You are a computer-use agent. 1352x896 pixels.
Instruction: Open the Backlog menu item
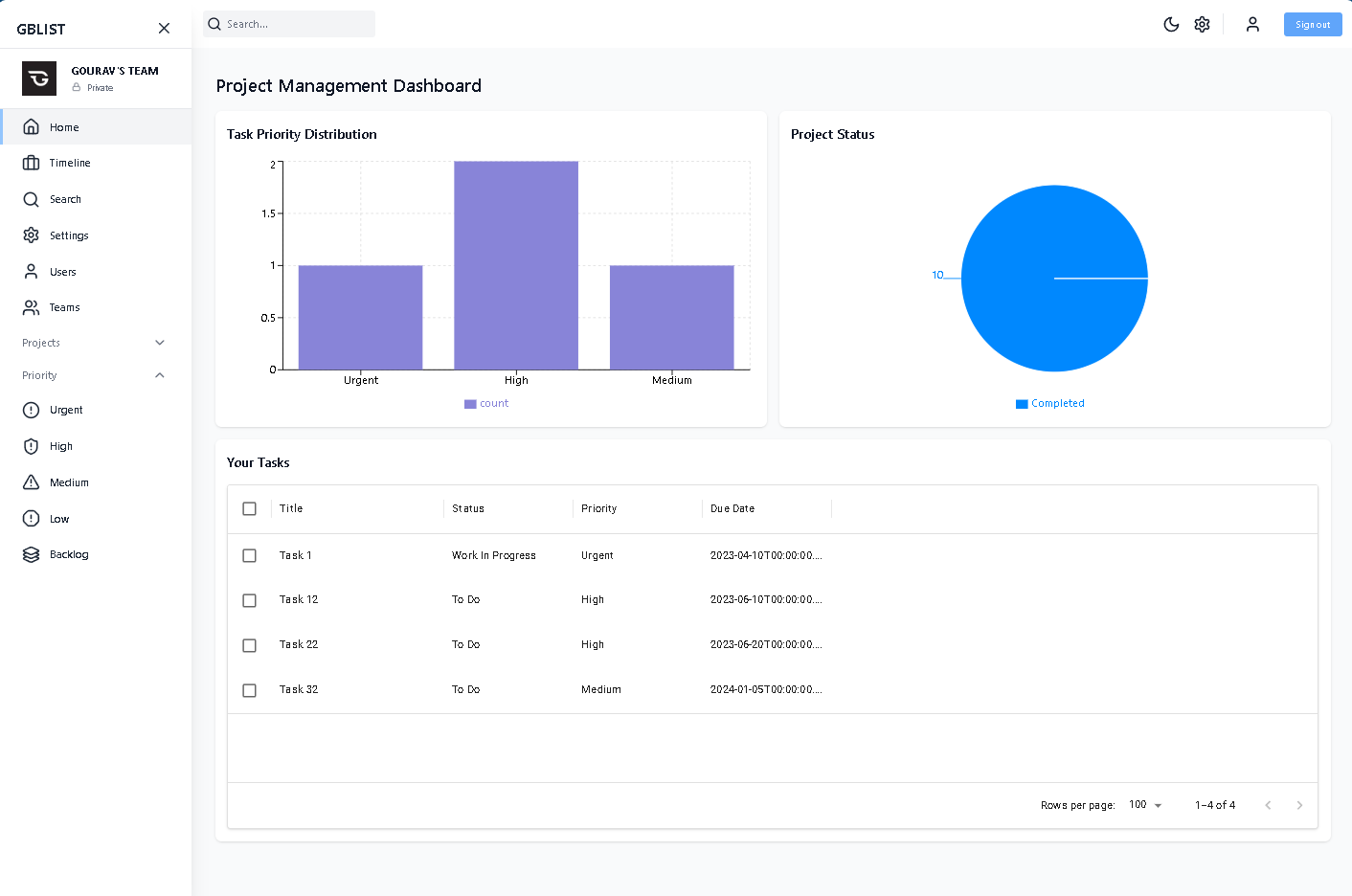[x=96, y=554]
